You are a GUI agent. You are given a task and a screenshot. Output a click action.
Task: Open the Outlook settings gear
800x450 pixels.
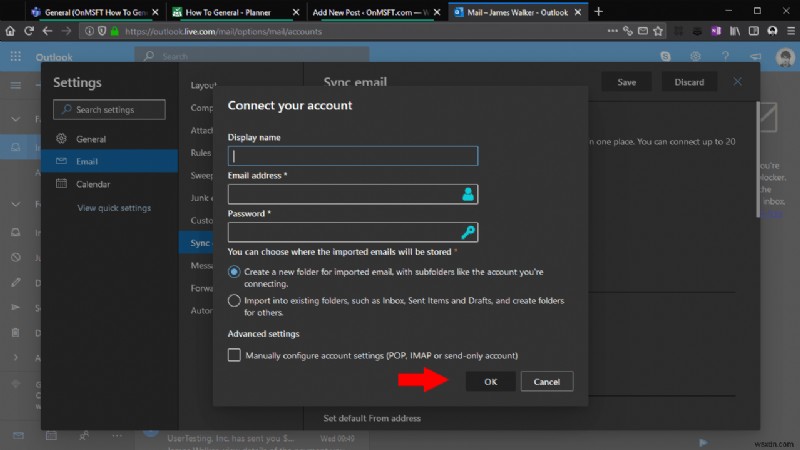tap(695, 56)
